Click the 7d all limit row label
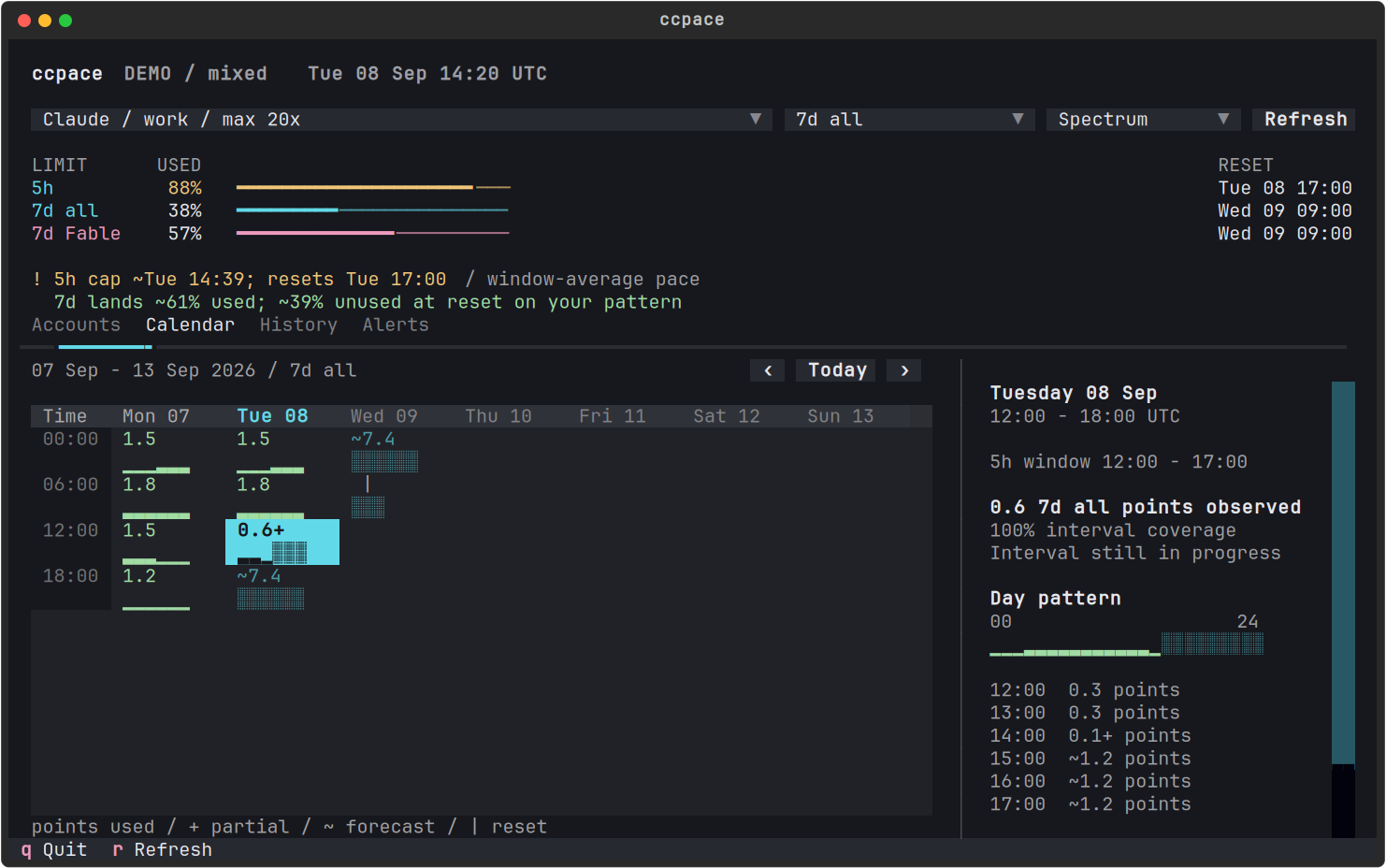Image resolution: width=1386 pixels, height=868 pixels. 65,210
